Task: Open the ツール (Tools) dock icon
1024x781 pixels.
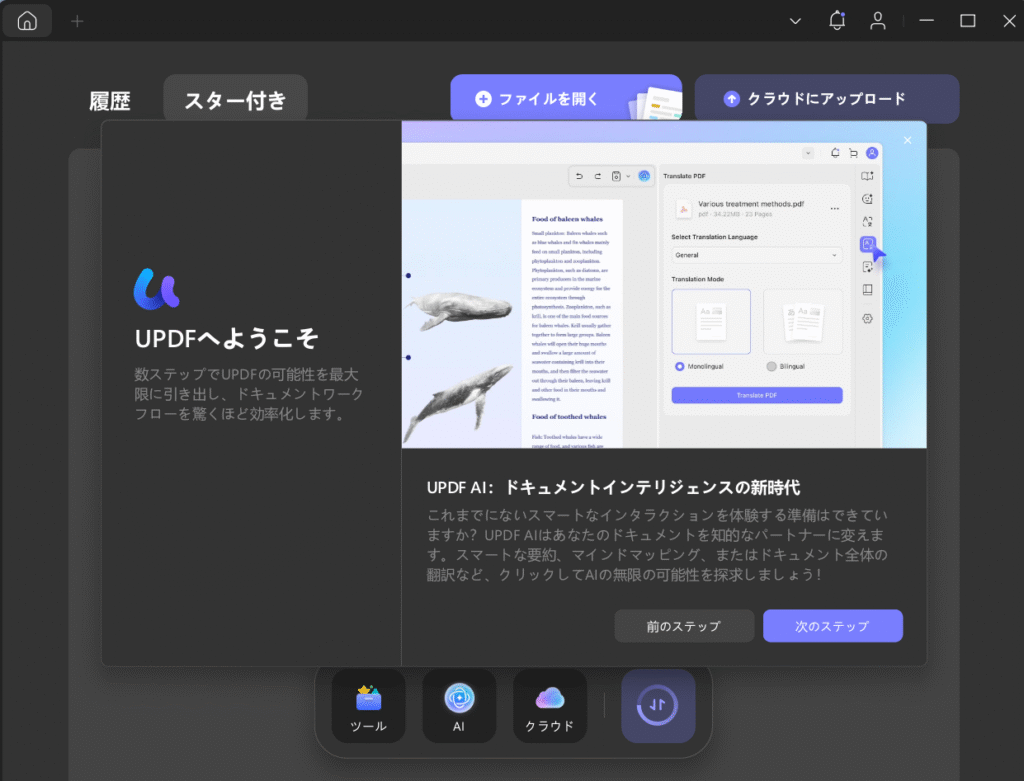Action: pos(369,706)
